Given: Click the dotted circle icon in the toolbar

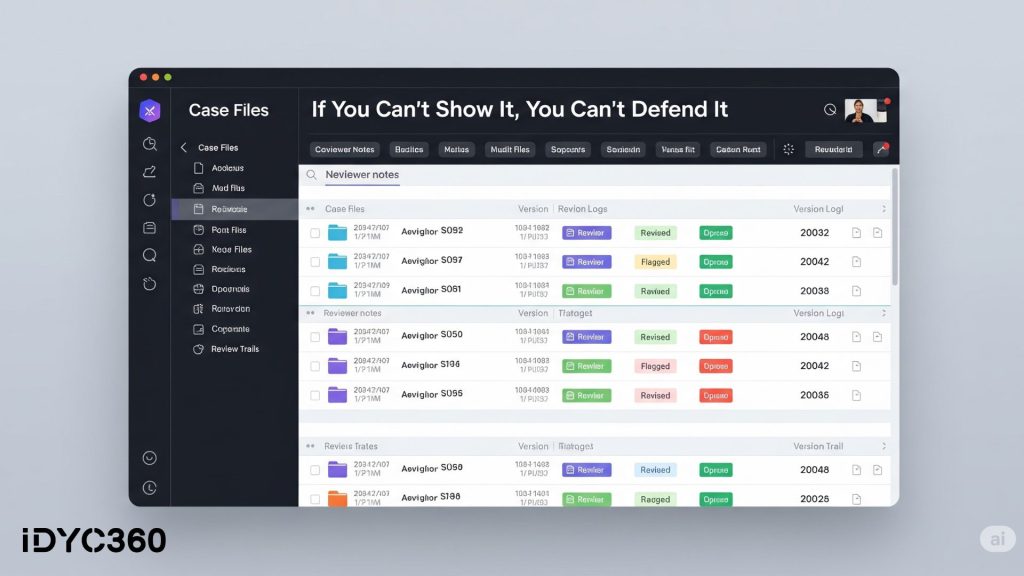Looking at the screenshot, I should [788, 149].
